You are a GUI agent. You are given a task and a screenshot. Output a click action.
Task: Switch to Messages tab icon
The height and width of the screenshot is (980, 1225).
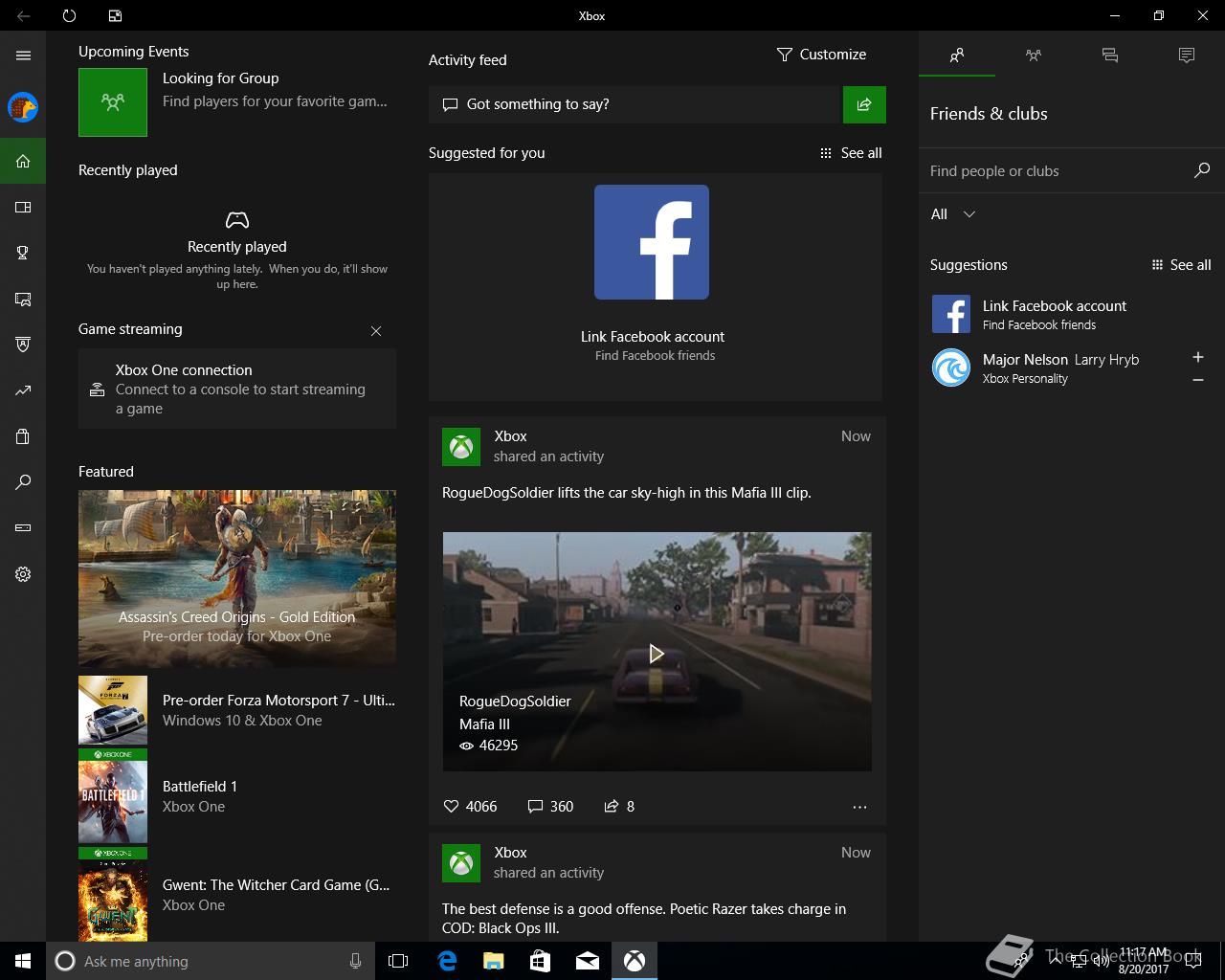click(1110, 56)
